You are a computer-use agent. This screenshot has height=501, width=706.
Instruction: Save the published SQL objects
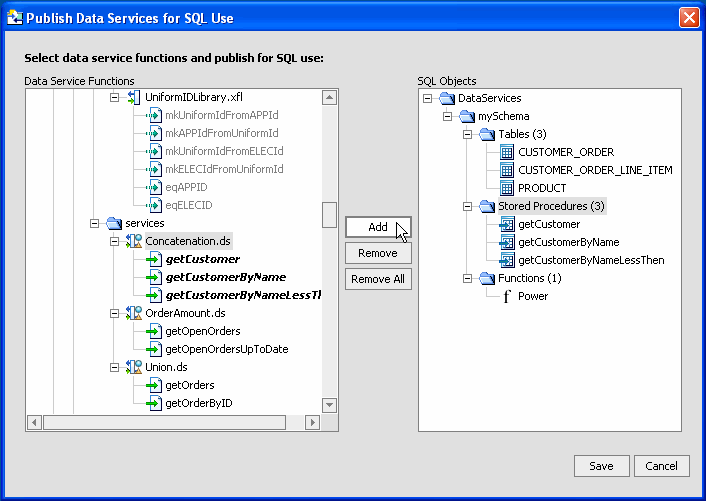(x=602, y=466)
